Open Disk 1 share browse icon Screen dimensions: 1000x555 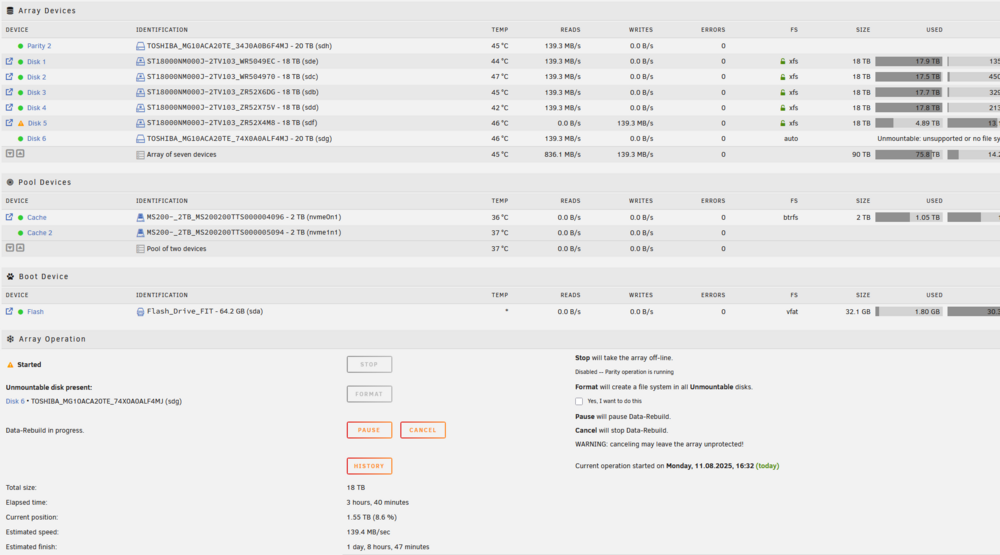click(x=9, y=61)
